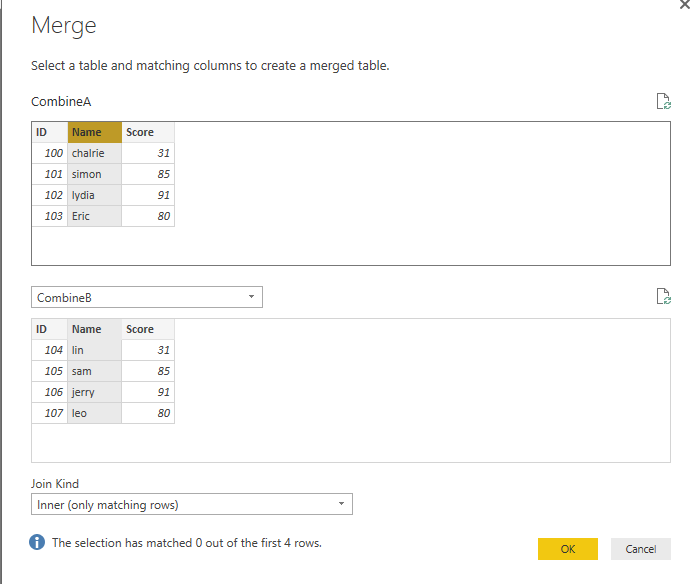Click the refresh preview icon beside CombineA
Screen dimensions: 690x584
663,101
